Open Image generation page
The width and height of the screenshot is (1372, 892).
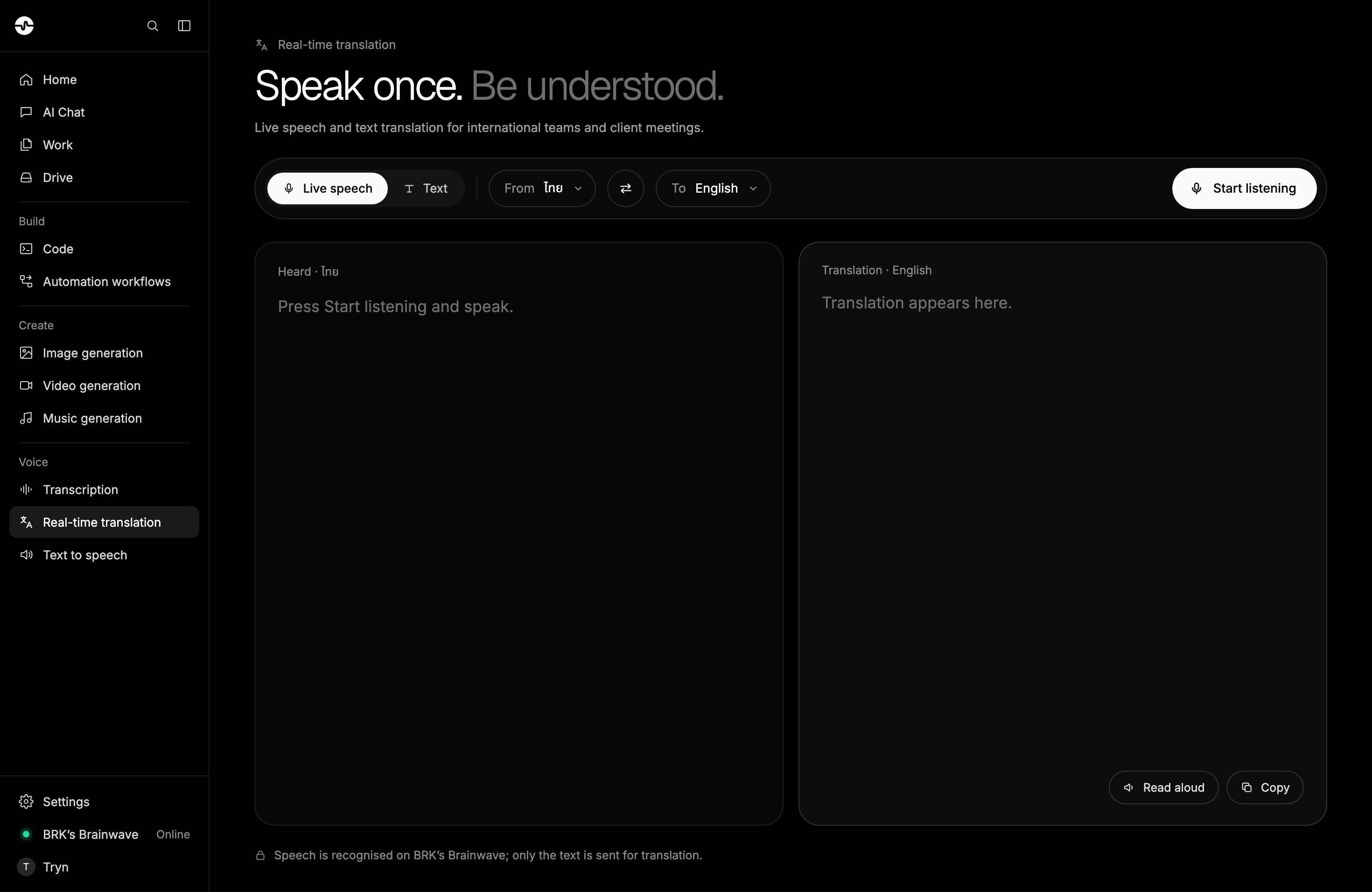(105, 353)
